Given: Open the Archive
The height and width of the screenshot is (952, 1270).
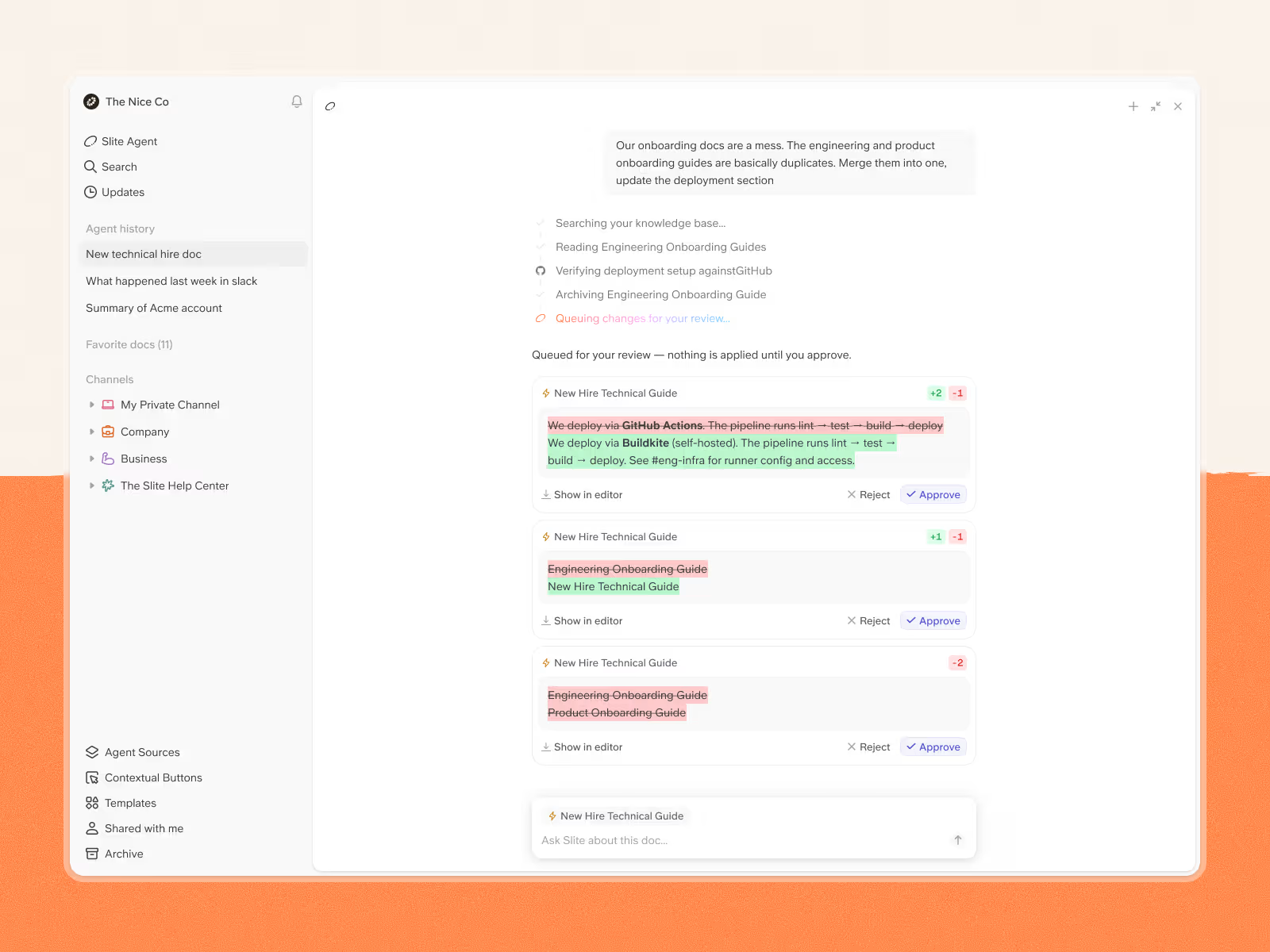Looking at the screenshot, I should (114, 854).
